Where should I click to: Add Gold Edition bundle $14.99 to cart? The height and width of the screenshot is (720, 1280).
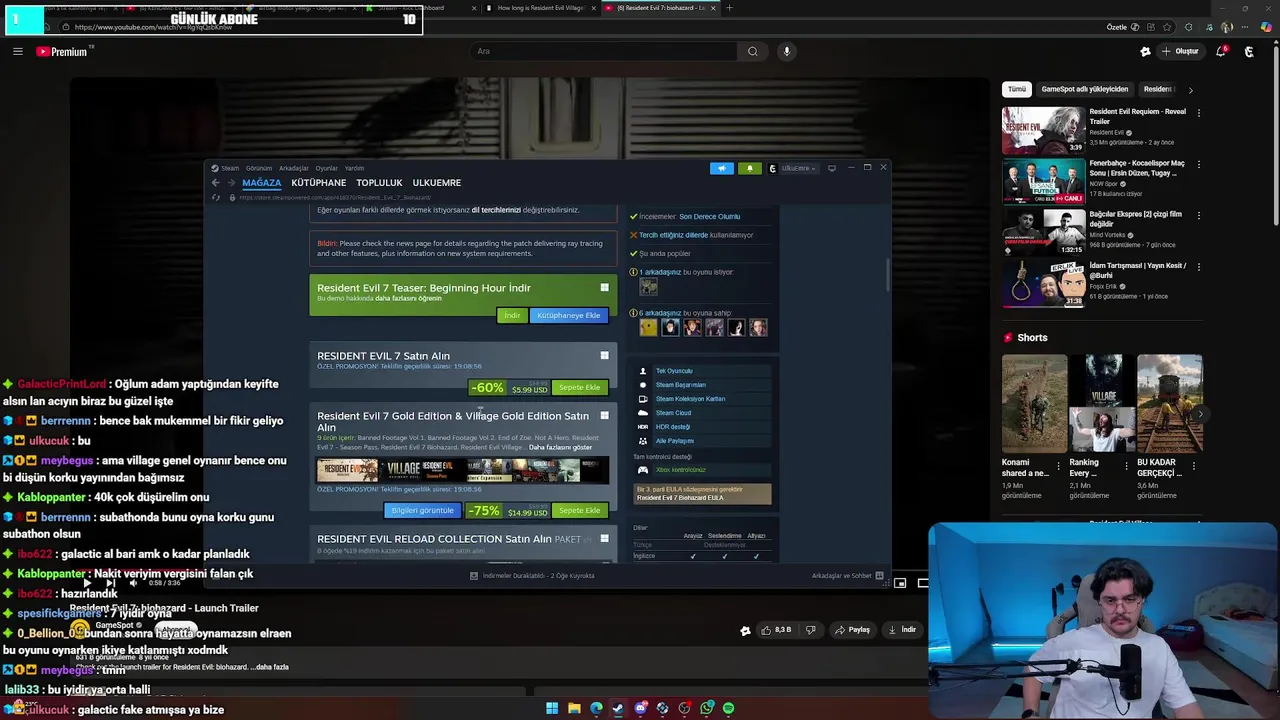click(x=580, y=511)
